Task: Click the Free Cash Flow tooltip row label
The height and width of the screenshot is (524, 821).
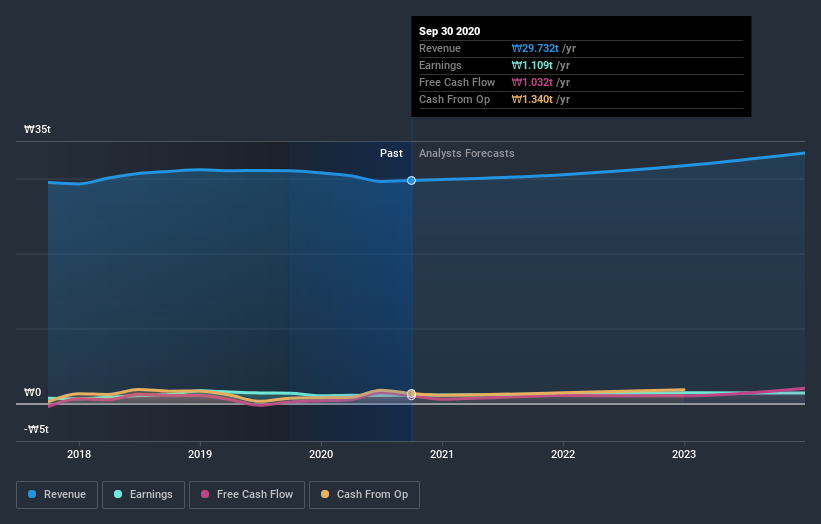Action: click(457, 82)
